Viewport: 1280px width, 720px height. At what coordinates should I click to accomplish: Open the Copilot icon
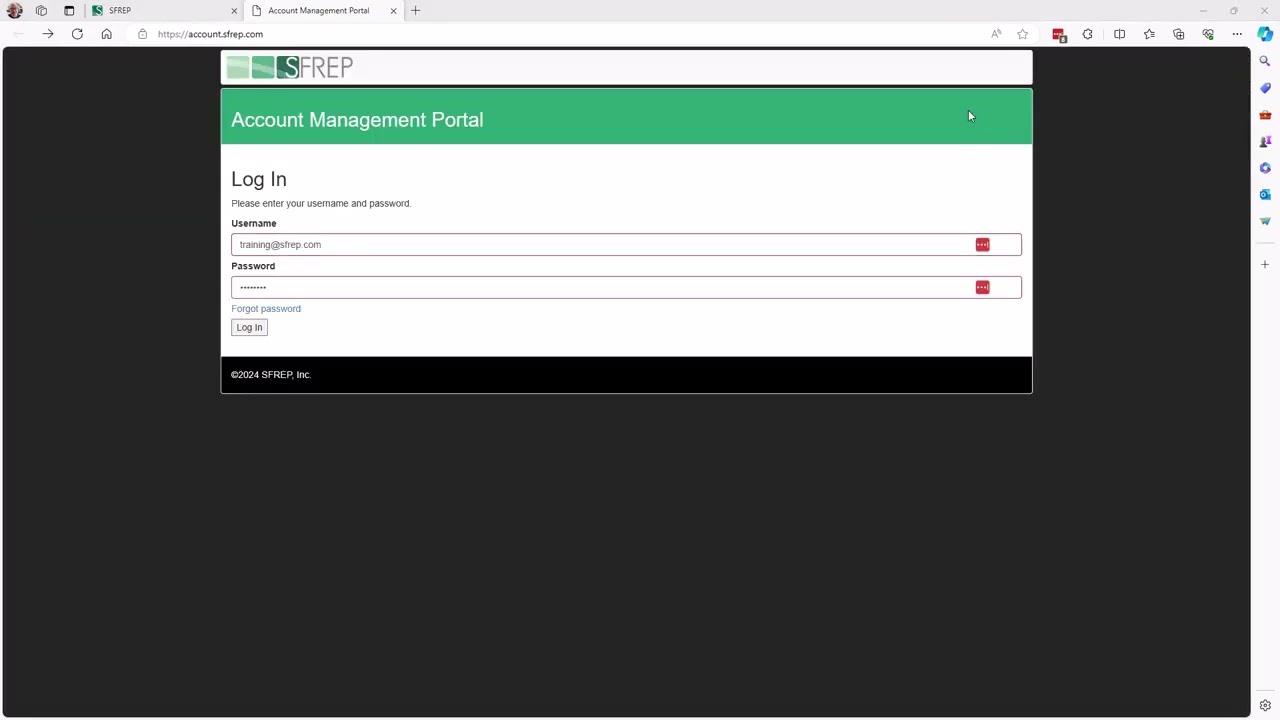[x=1265, y=34]
